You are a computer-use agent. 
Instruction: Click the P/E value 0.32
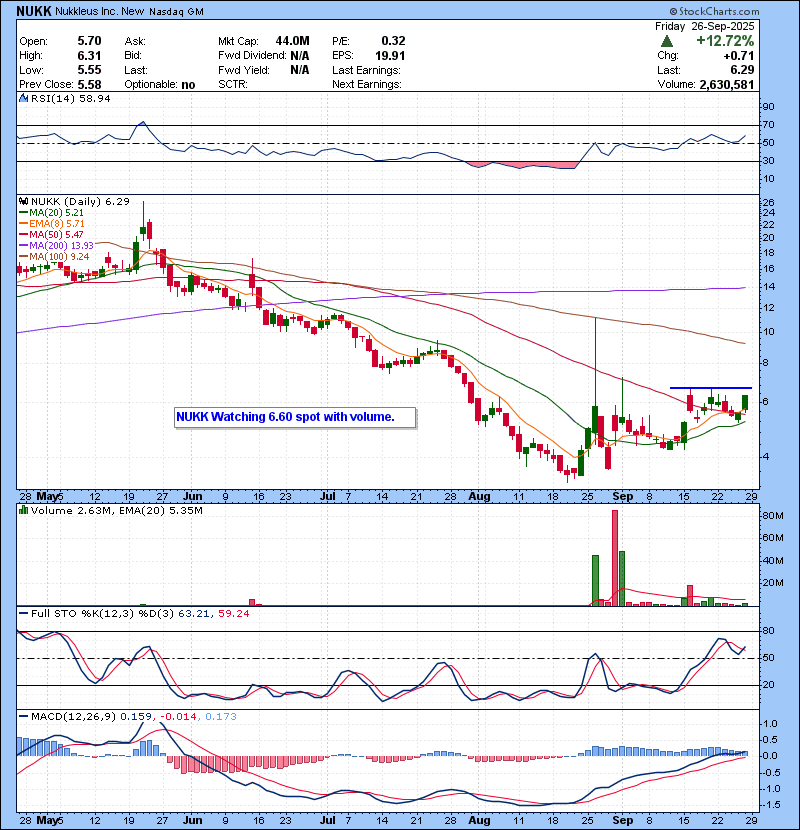[393, 41]
